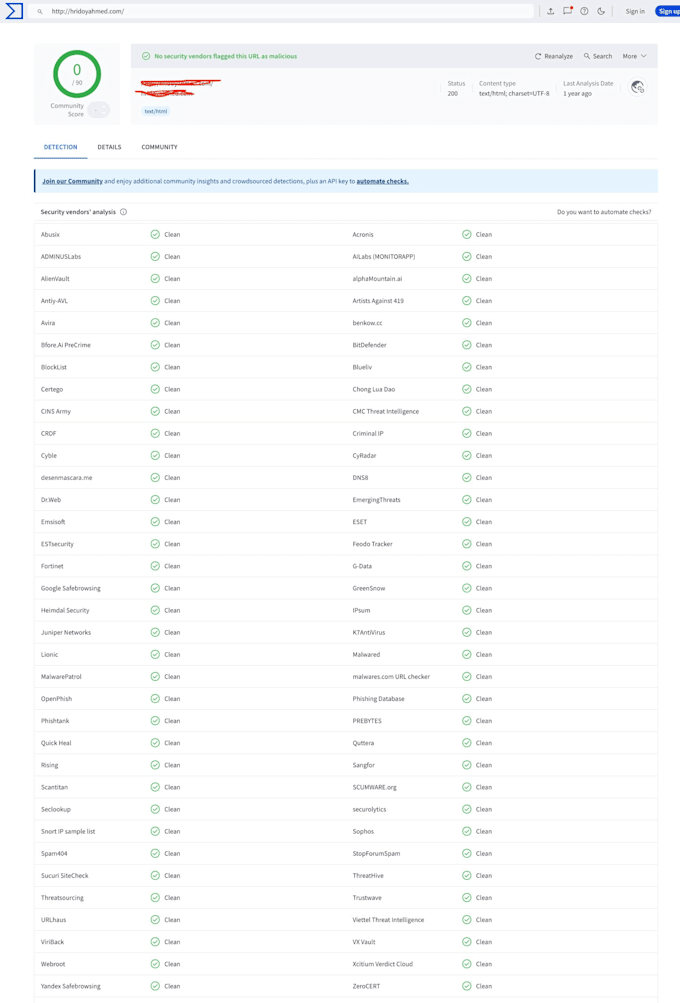Click the search magnifier in URL bar
Viewport: 680px width, 1003px height.
coord(40,12)
